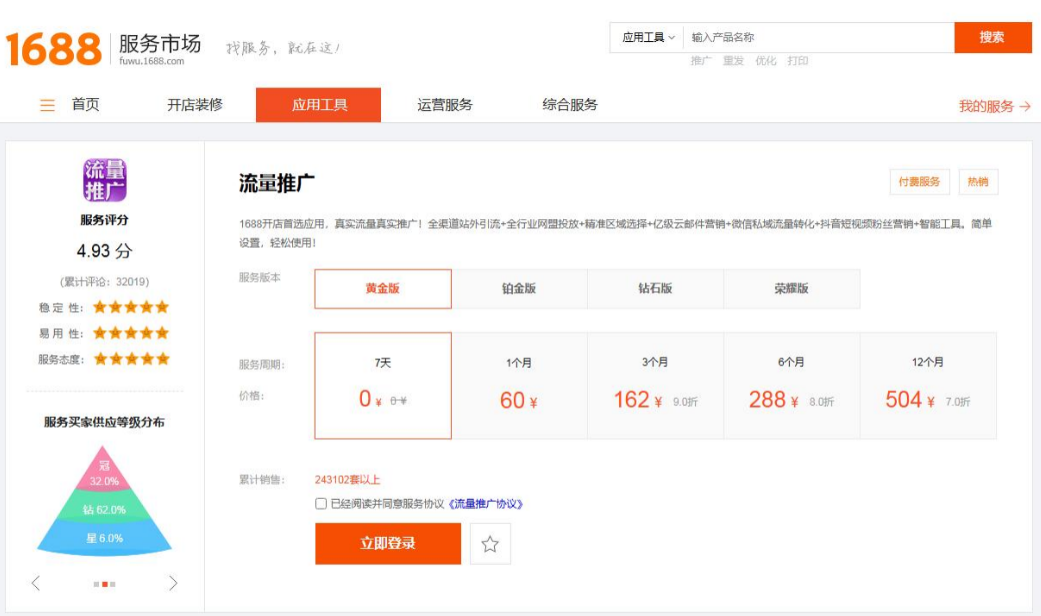Choose the 7天 free trial period
This screenshot has height=616, width=1041.
(x=383, y=386)
